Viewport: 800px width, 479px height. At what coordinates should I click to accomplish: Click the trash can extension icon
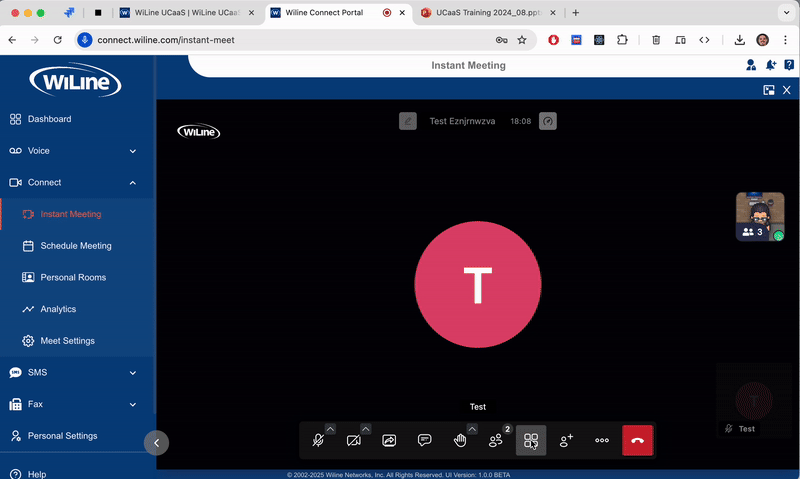(656, 40)
